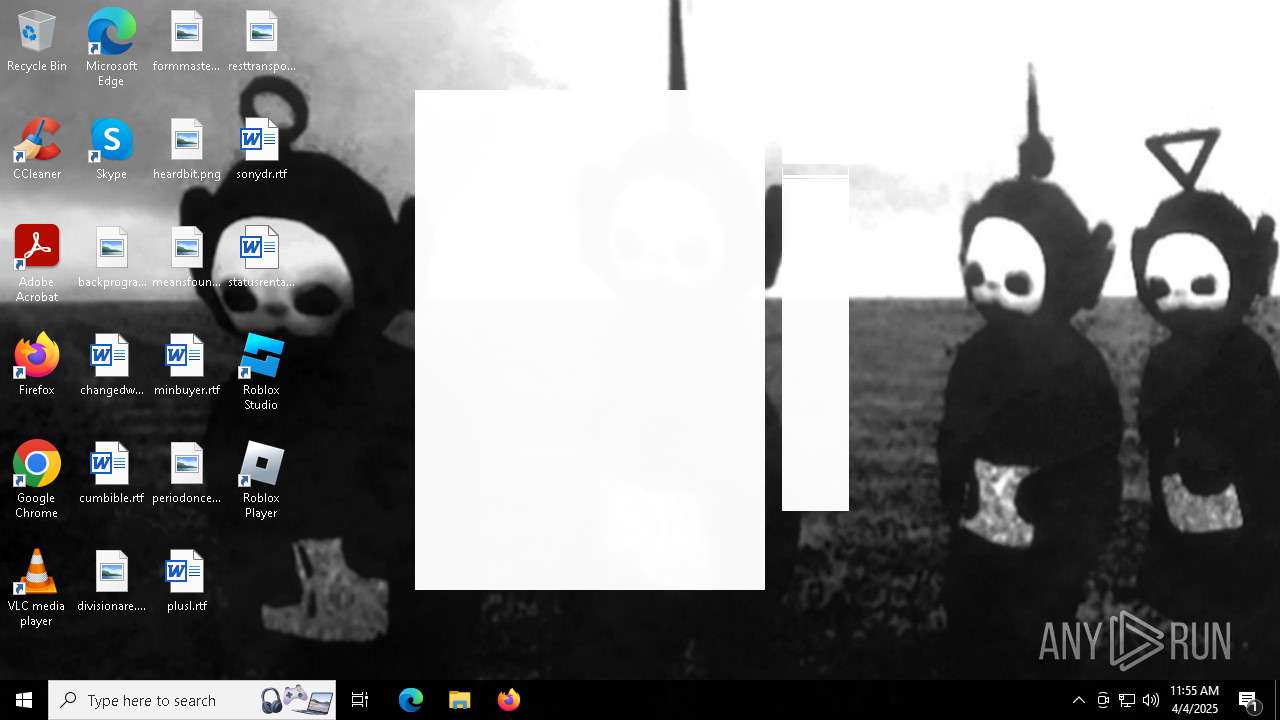Screen dimensions: 1280x720
Task: Open Skype desktop shortcut
Action: point(111,150)
